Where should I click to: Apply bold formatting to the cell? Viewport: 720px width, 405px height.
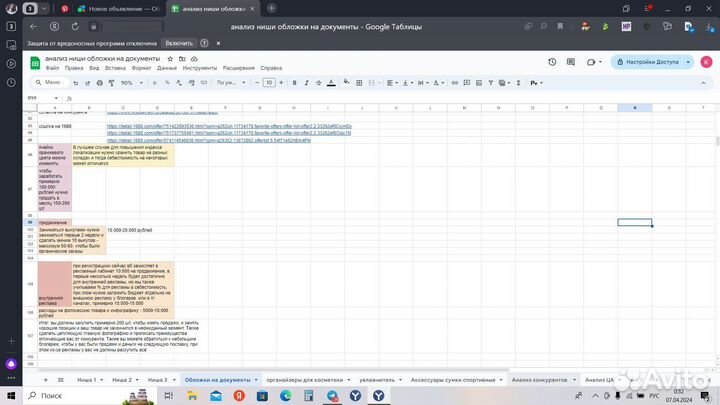click(x=295, y=82)
